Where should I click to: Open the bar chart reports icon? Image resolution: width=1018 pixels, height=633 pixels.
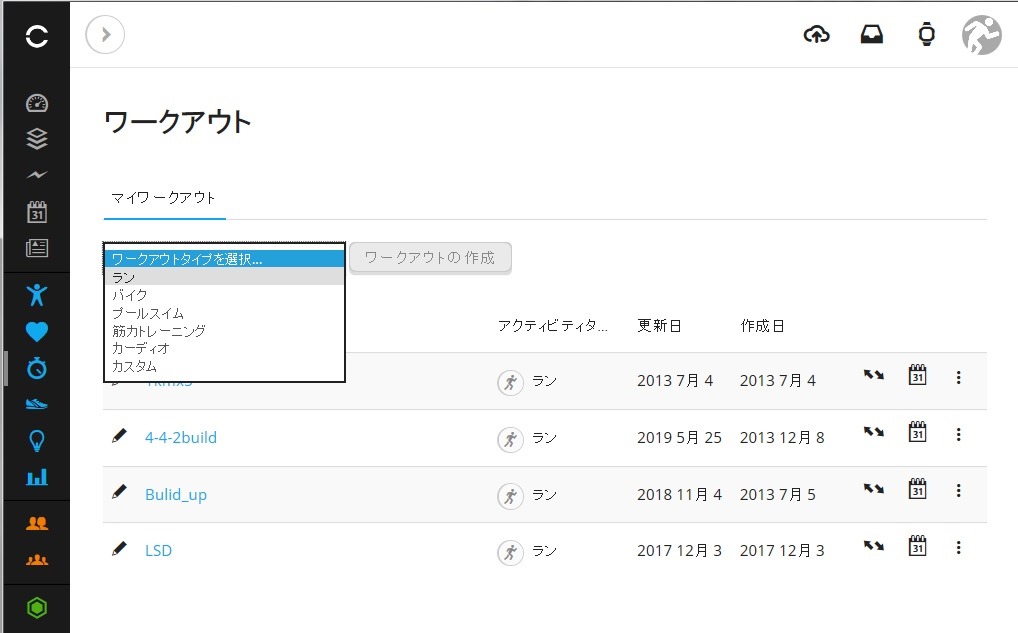[x=37, y=477]
